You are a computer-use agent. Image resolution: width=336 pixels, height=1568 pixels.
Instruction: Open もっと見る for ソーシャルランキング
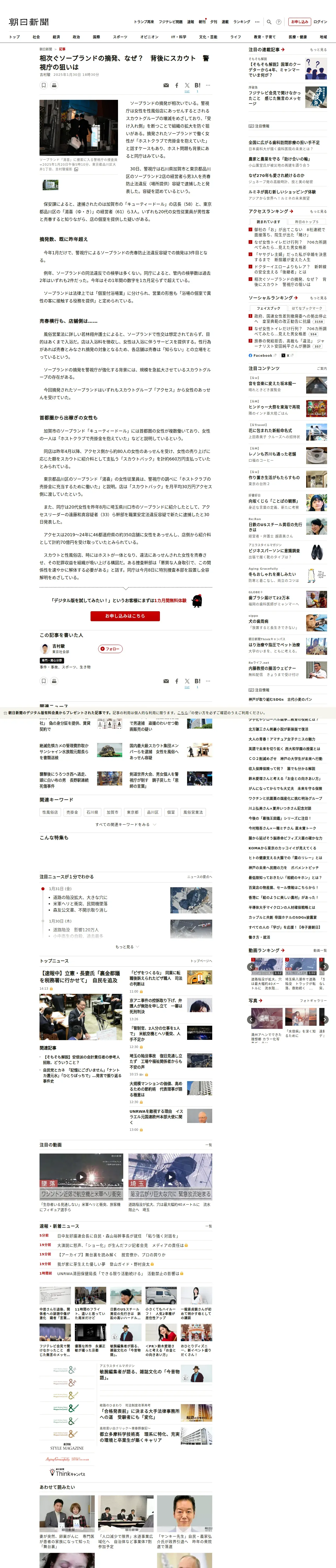coord(318,298)
